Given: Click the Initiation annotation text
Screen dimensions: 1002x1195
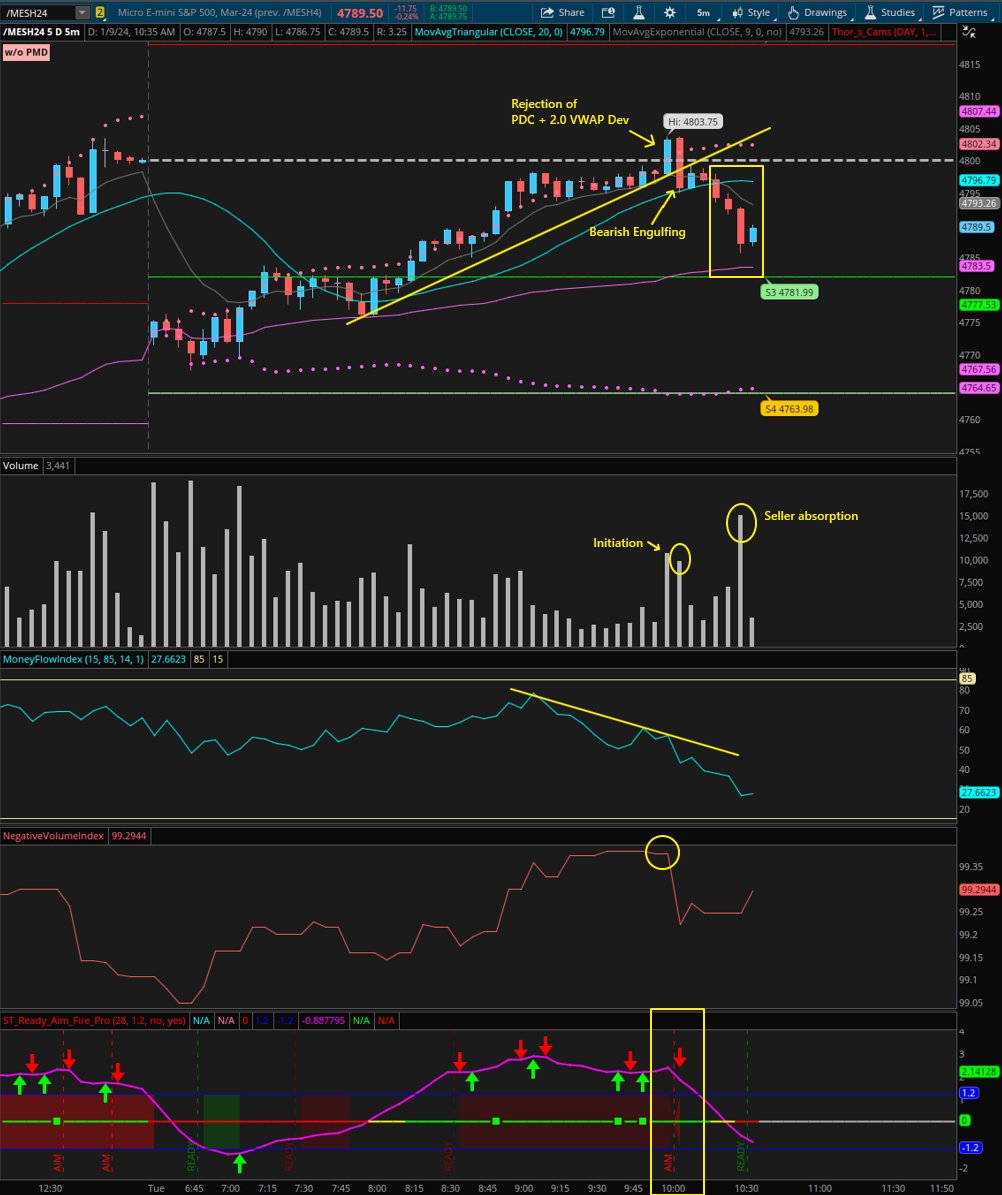Looking at the screenshot, I should pos(618,543).
